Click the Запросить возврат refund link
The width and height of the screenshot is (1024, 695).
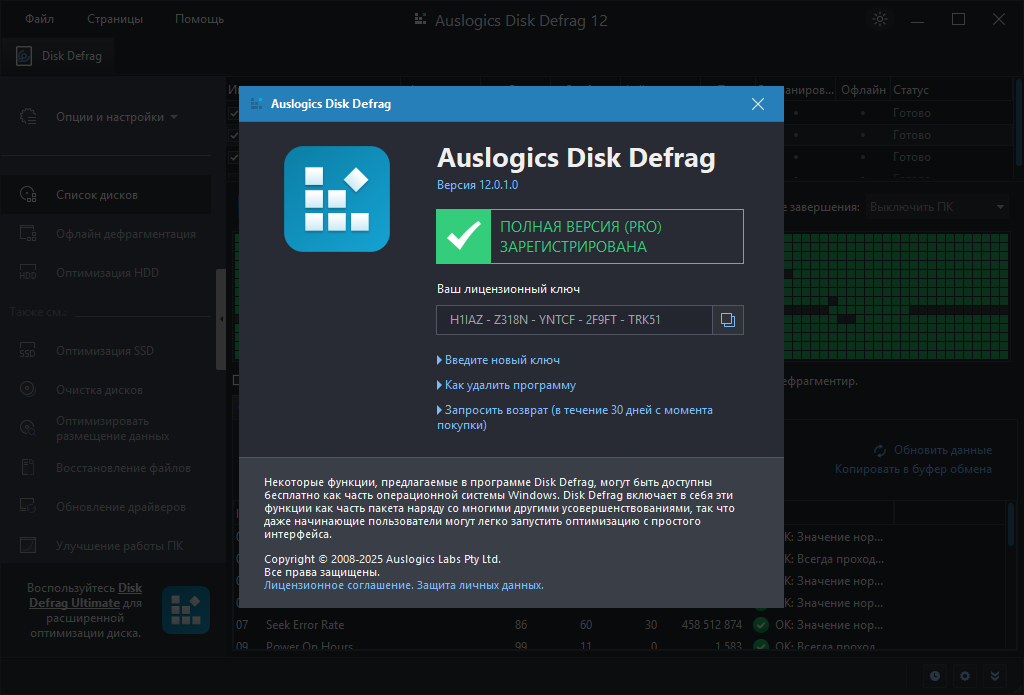tap(575, 417)
